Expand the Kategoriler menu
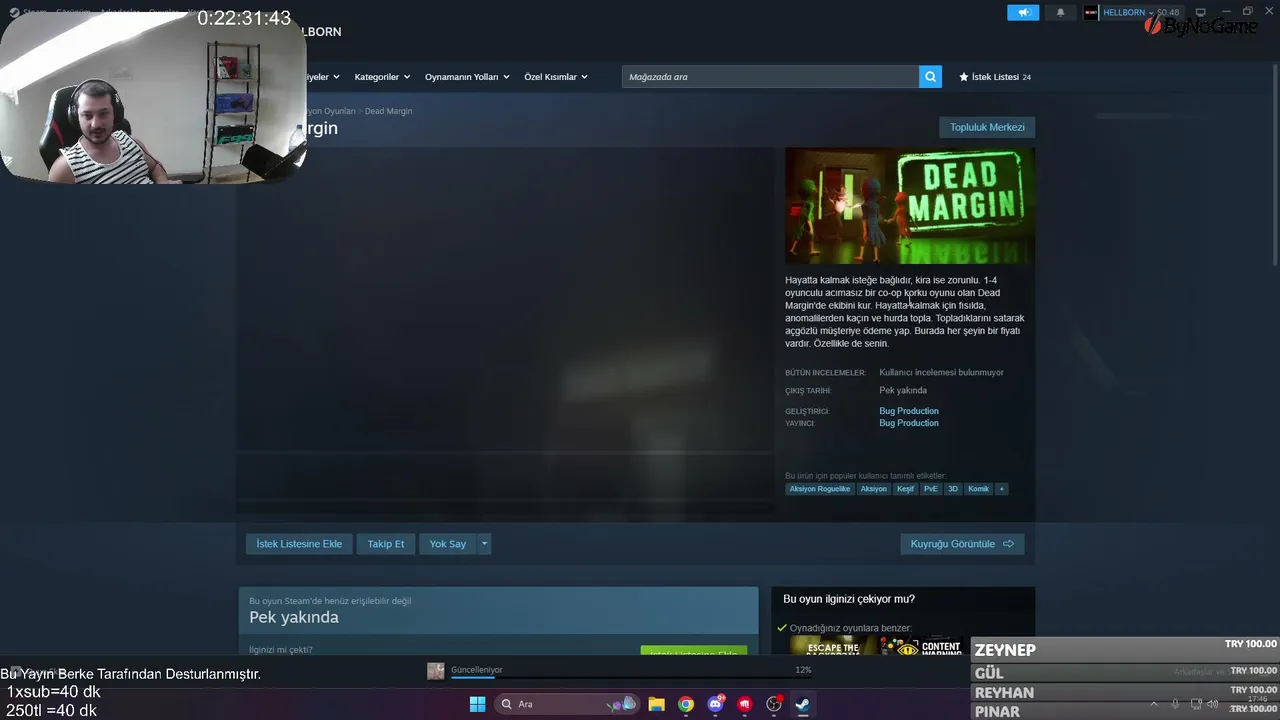Image resolution: width=1280 pixels, height=720 pixels. click(381, 77)
